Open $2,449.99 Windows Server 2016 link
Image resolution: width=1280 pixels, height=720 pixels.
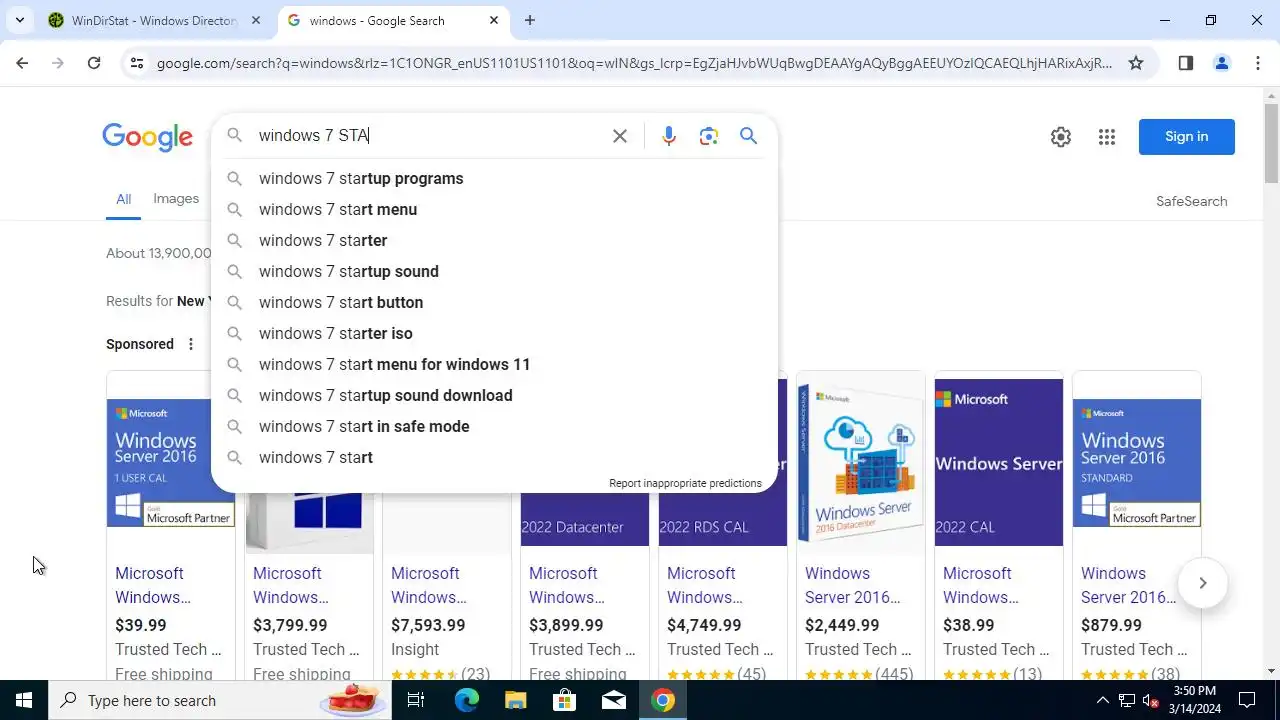tap(853, 585)
